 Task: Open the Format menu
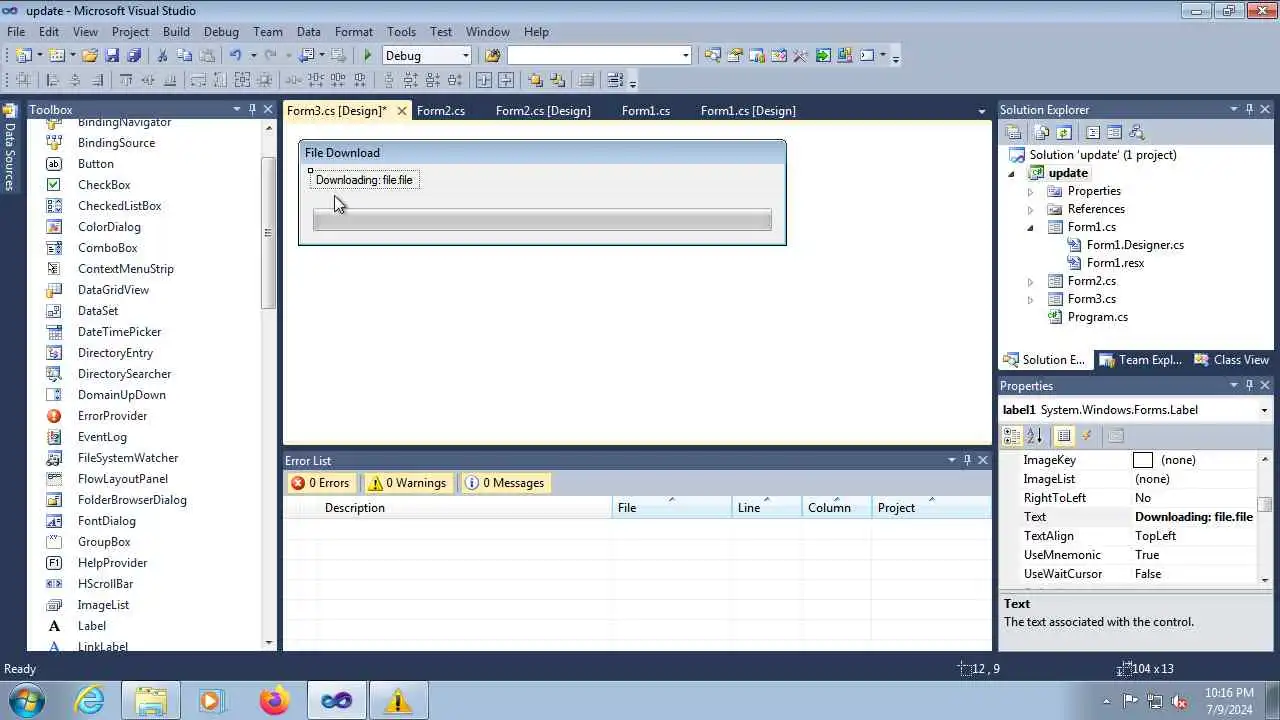pos(354,32)
